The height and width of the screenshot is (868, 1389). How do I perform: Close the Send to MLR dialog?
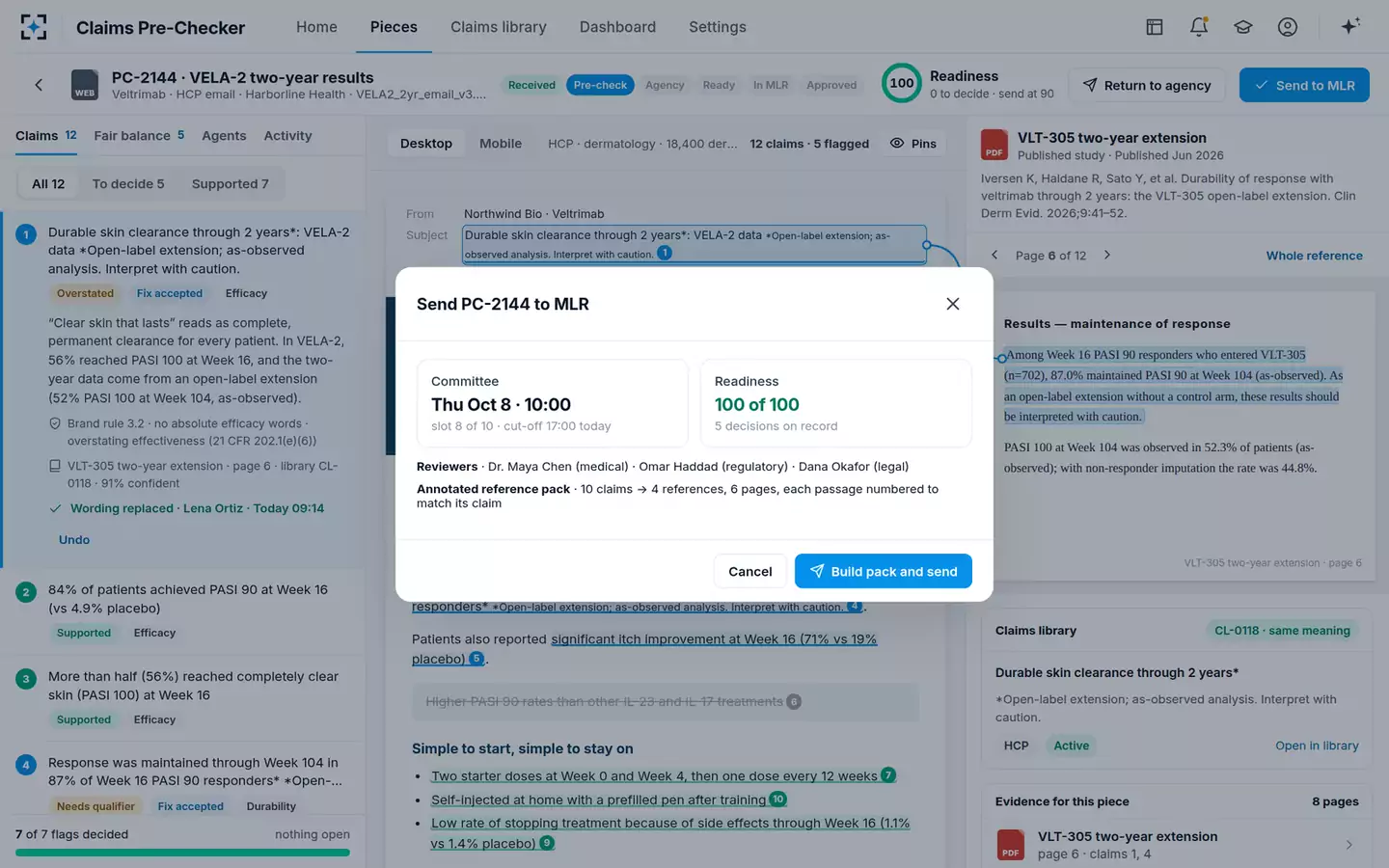953,304
